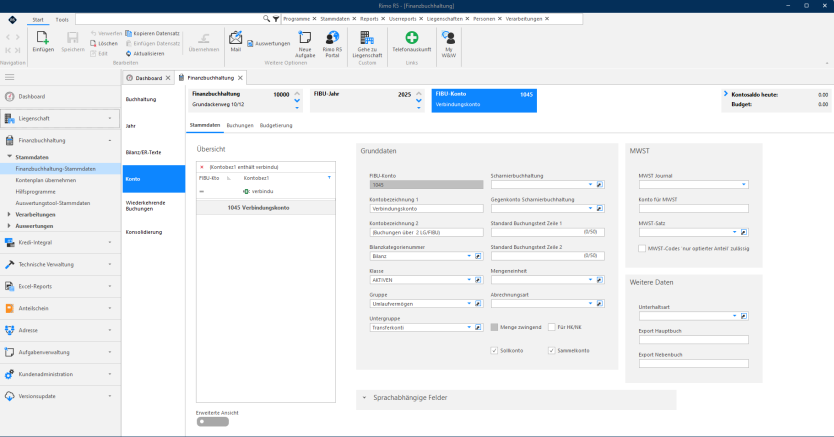This screenshot has height=437, width=834.
Task: Open the Unterhaltsart dropdown
Action: pos(735,316)
